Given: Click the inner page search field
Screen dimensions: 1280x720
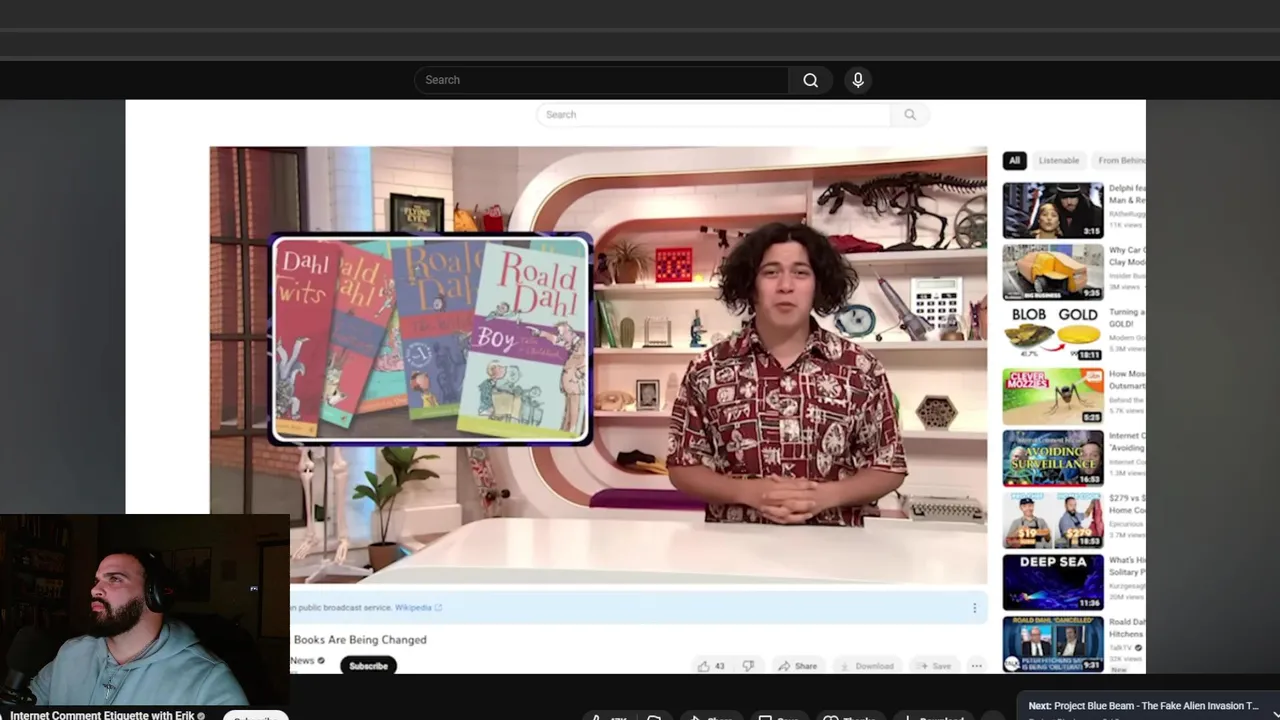Looking at the screenshot, I should [713, 114].
